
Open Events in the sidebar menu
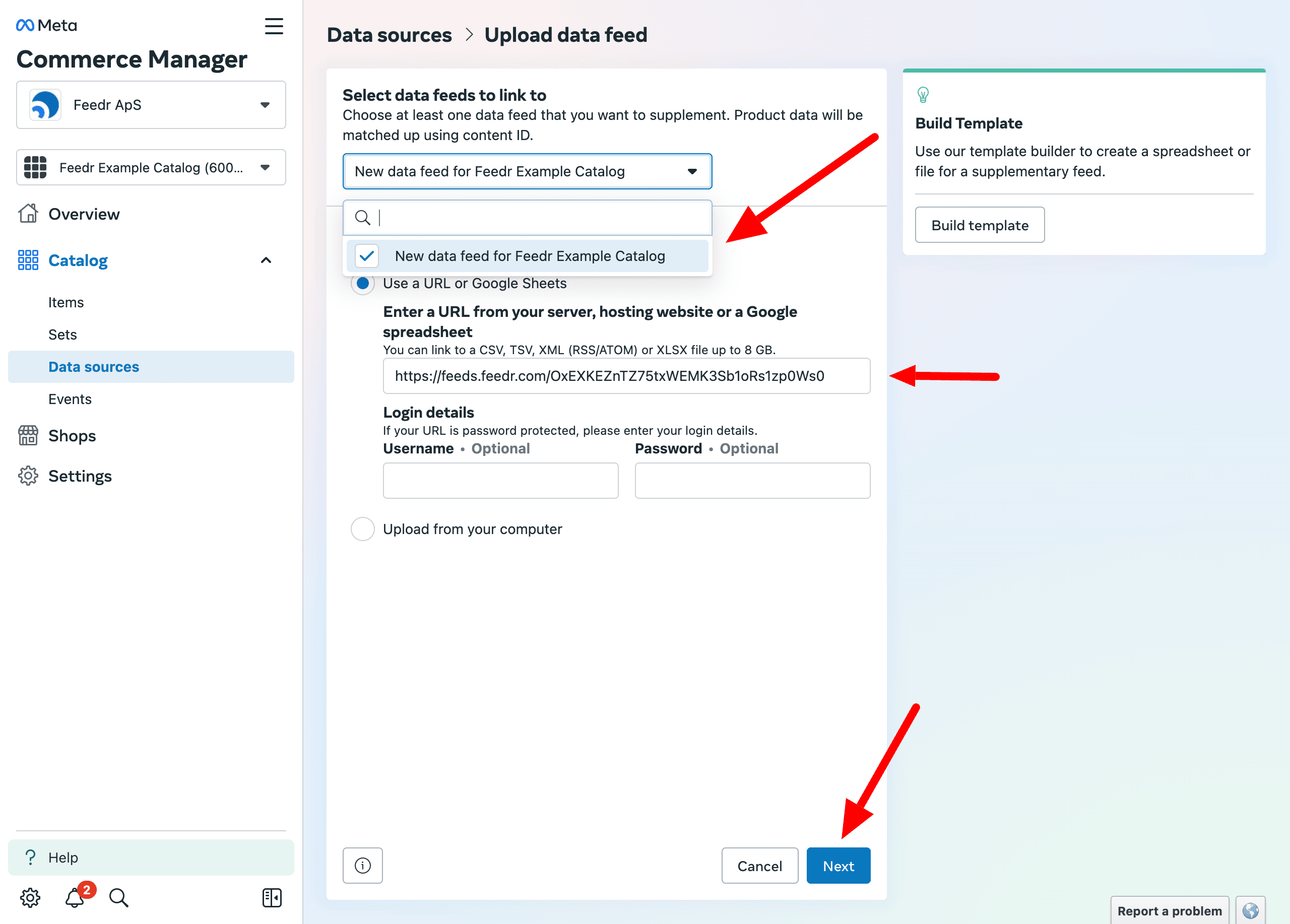pyautogui.click(x=70, y=399)
